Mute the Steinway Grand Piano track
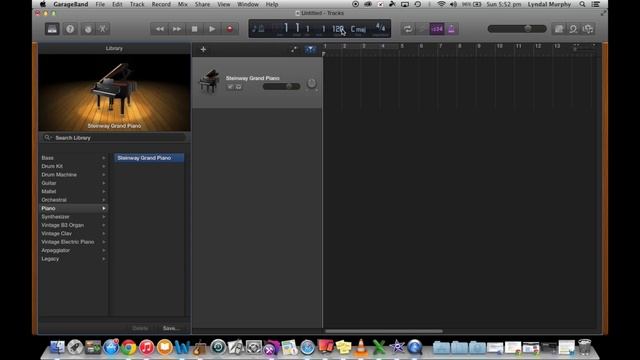 point(230,87)
